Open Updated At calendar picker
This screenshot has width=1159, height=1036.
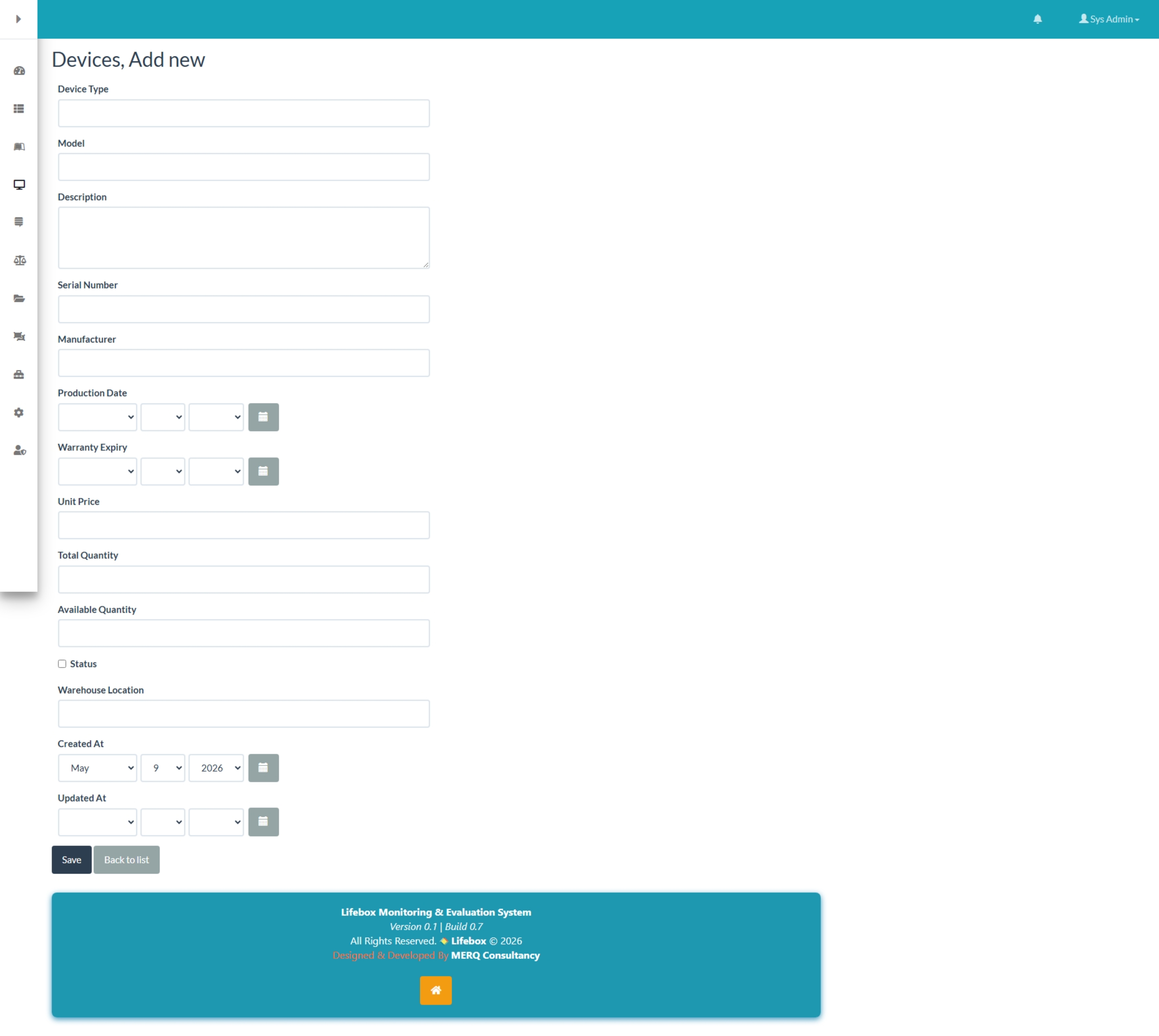click(x=264, y=822)
